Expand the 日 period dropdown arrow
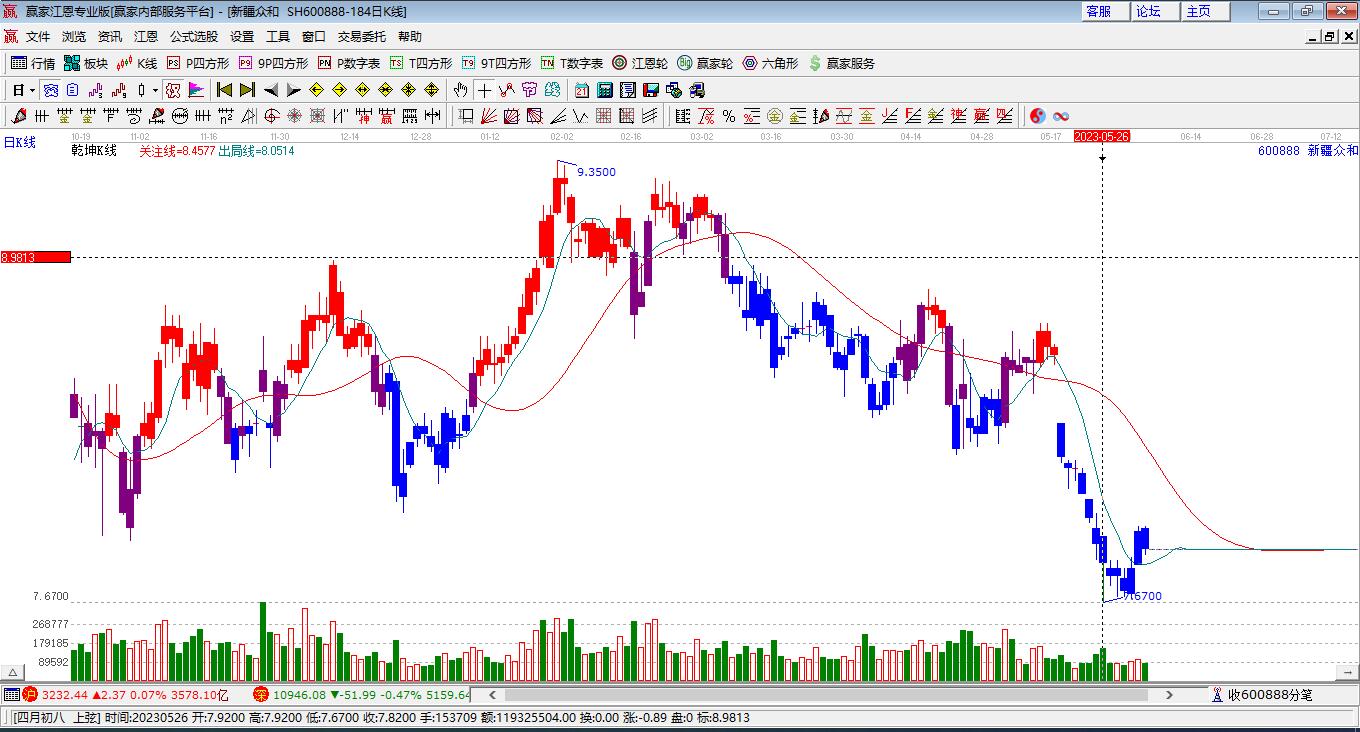The height and width of the screenshot is (732, 1360). 32,90
